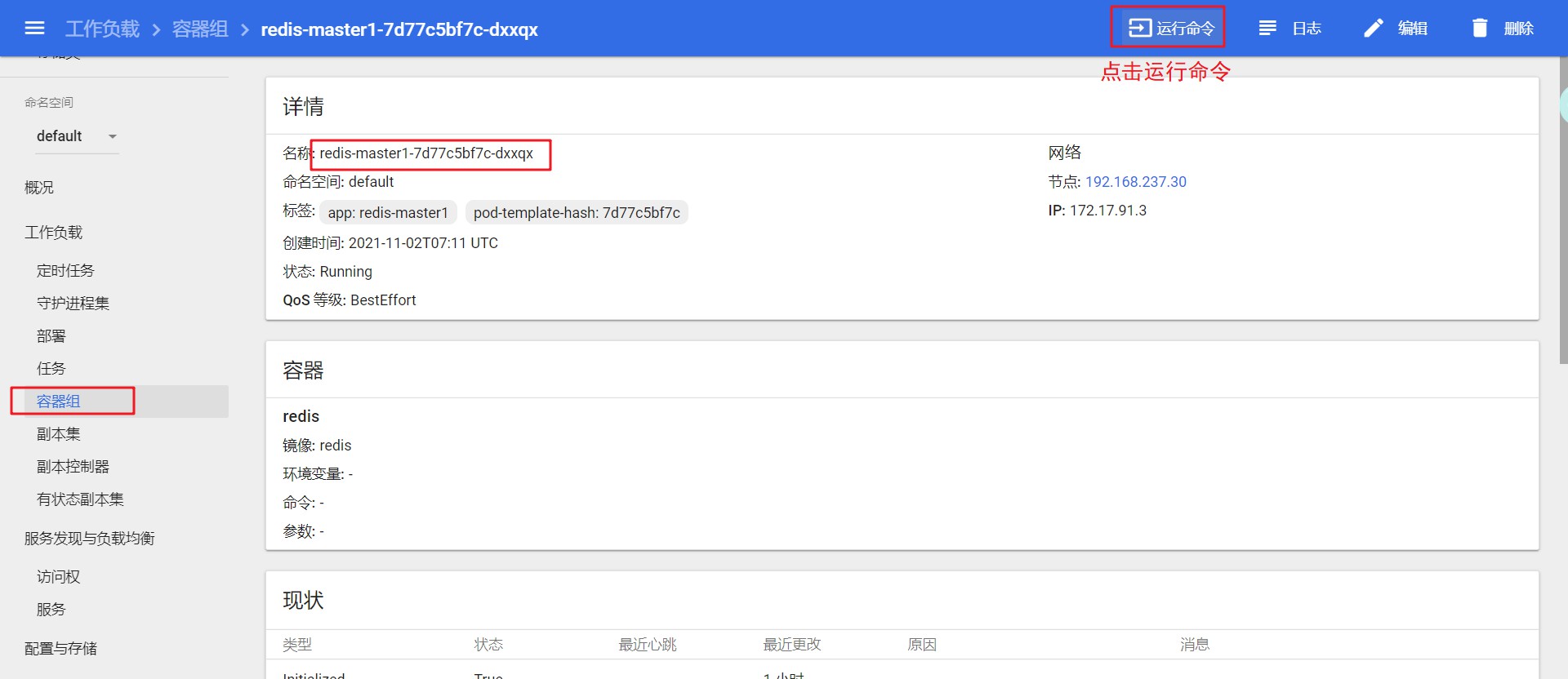
Task: Click the creation time 2021-11-02T07:11 UTC
Action: [423, 243]
